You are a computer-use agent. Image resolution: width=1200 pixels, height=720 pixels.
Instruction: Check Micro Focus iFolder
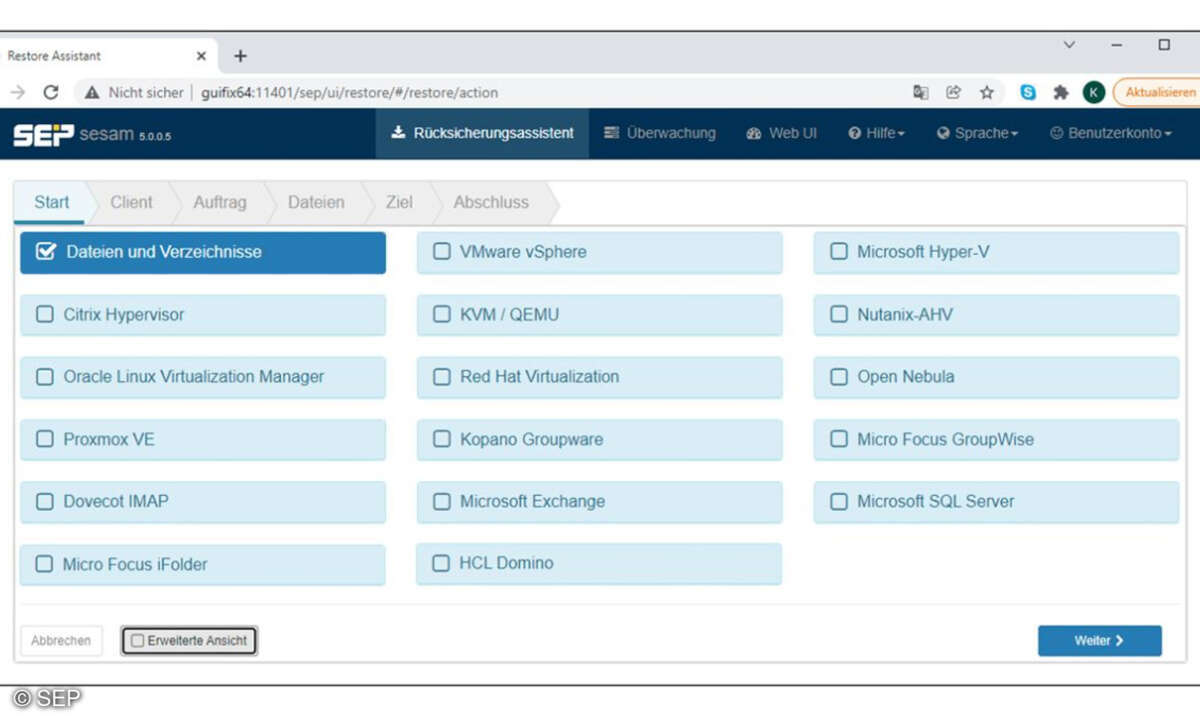(202, 565)
